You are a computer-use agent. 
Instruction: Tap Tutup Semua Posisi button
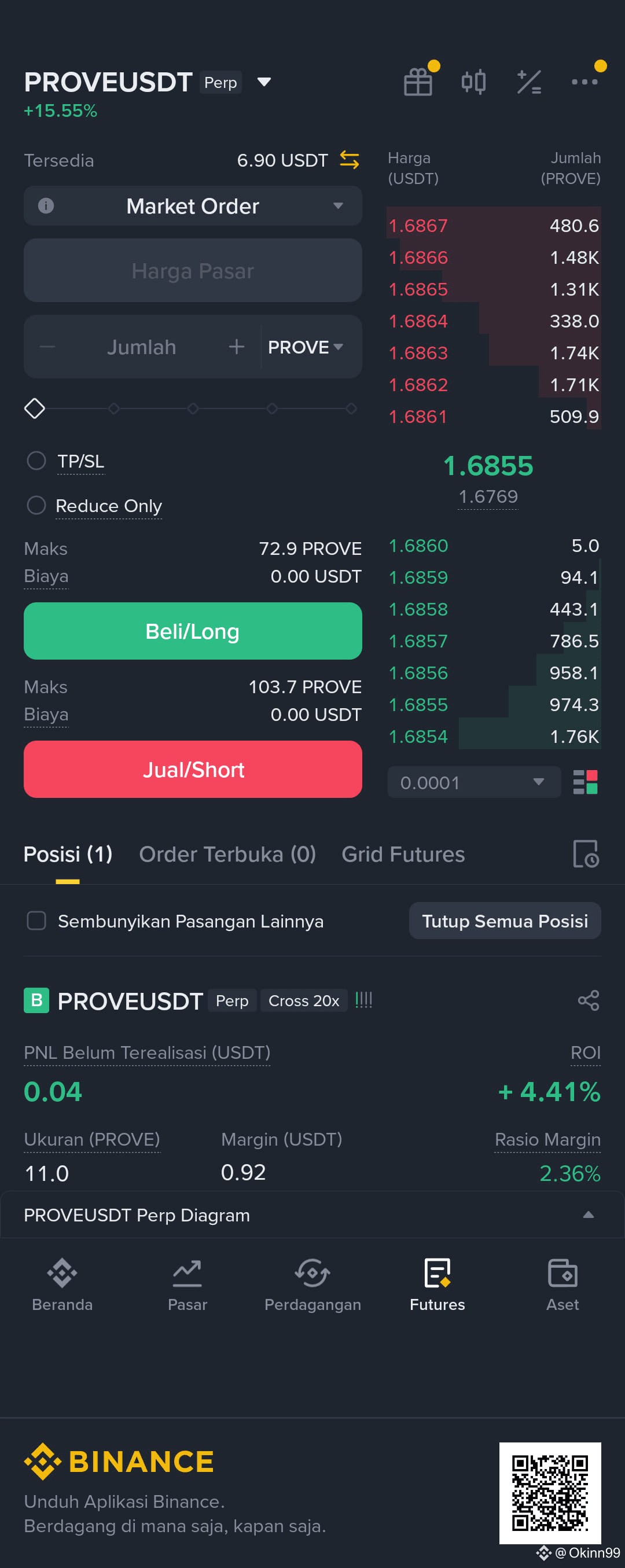(505, 921)
